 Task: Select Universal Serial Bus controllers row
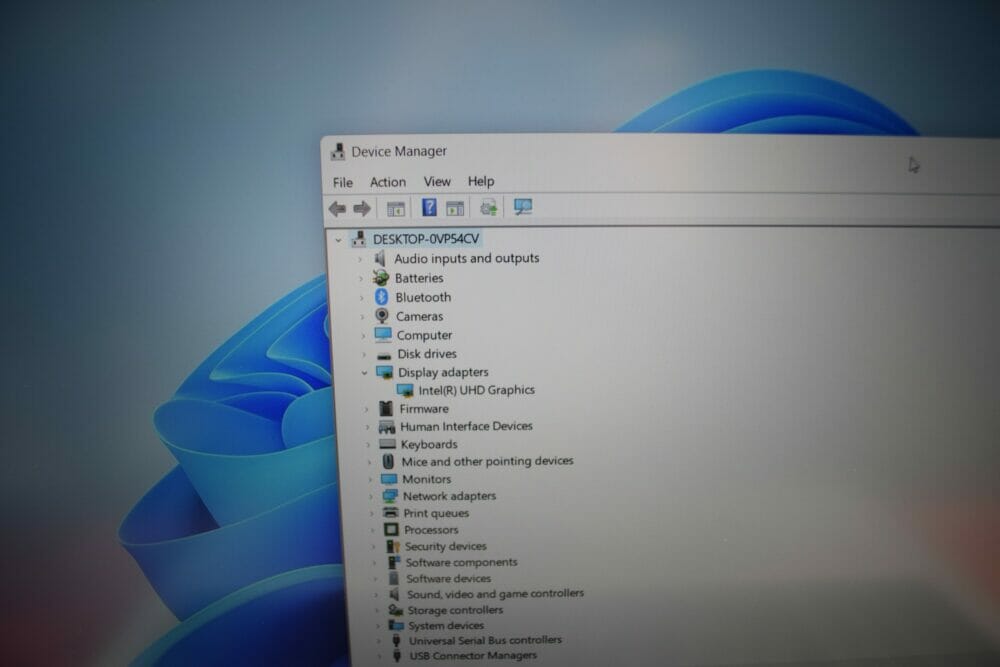[x=485, y=640]
